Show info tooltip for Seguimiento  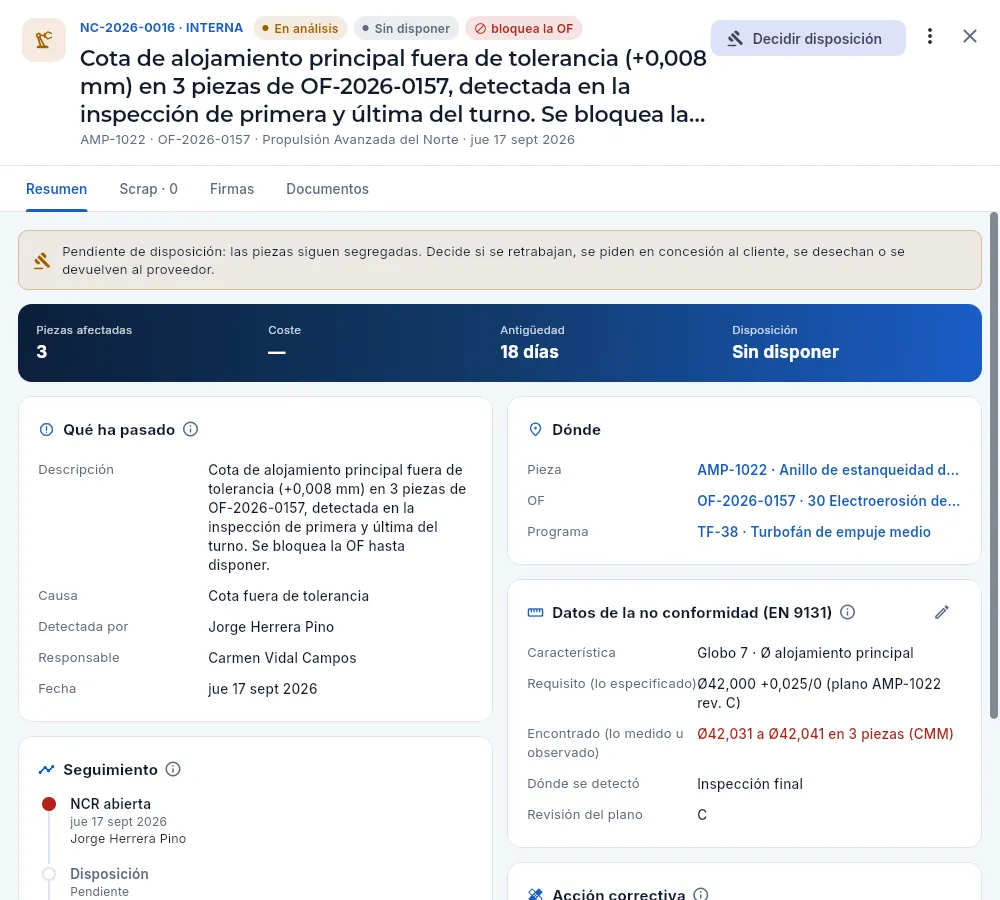(173, 769)
